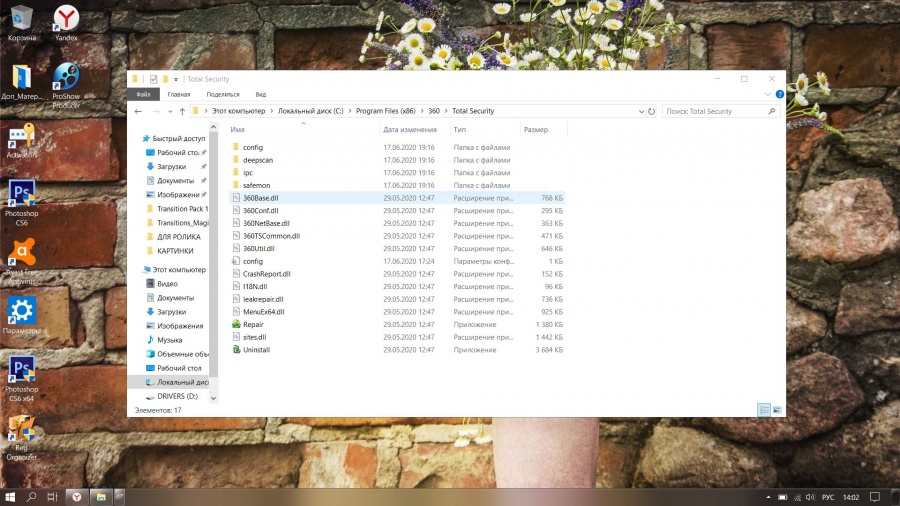Expand breadcrumb arrow after Этот компьютер
Image resolution: width=900 pixels, height=506 pixels.
tap(271, 111)
